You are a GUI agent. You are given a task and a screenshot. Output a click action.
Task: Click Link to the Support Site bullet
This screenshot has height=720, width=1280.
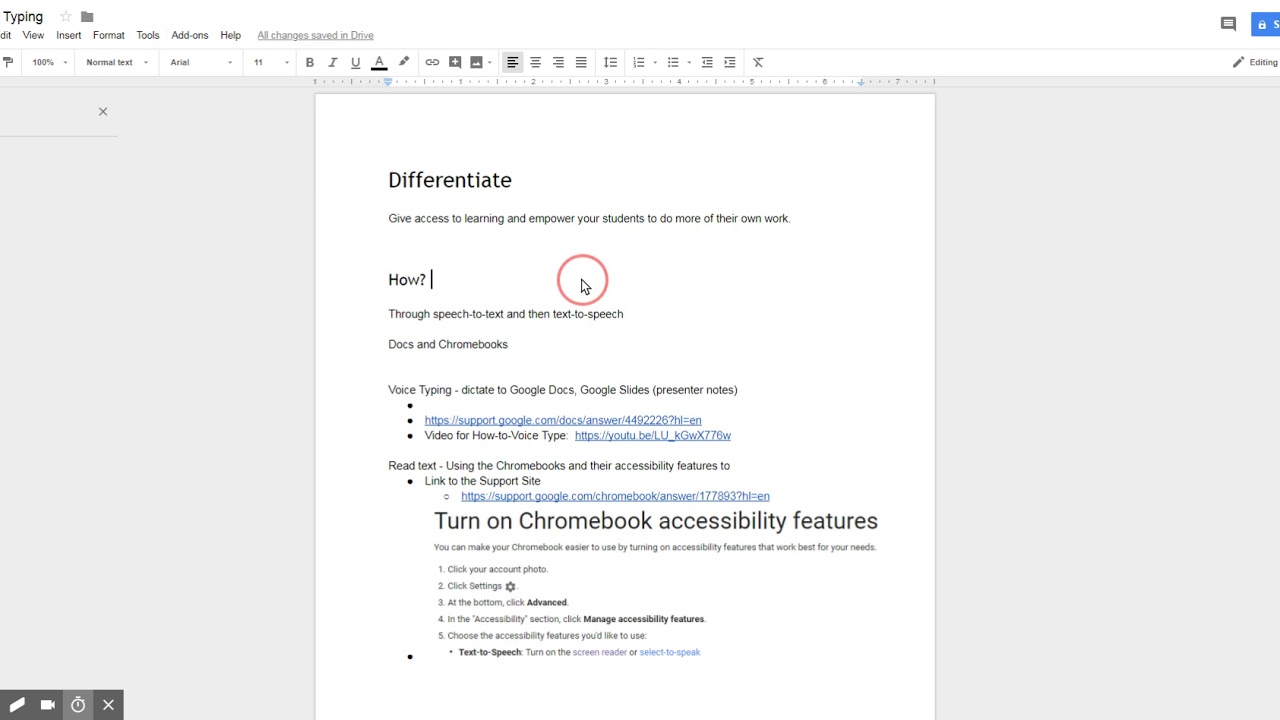pyautogui.click(x=483, y=481)
